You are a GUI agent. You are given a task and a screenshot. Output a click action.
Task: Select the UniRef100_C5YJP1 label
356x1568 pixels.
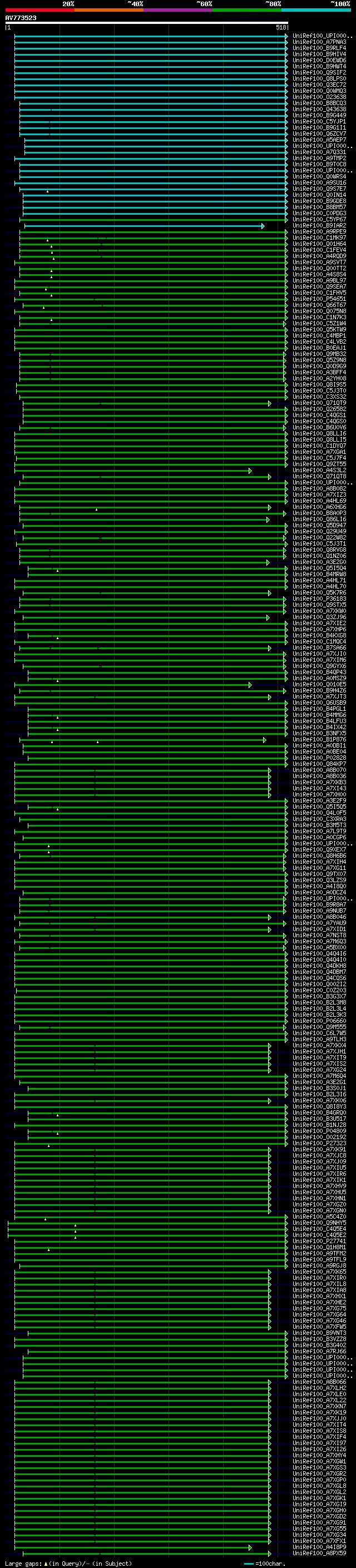(319, 122)
